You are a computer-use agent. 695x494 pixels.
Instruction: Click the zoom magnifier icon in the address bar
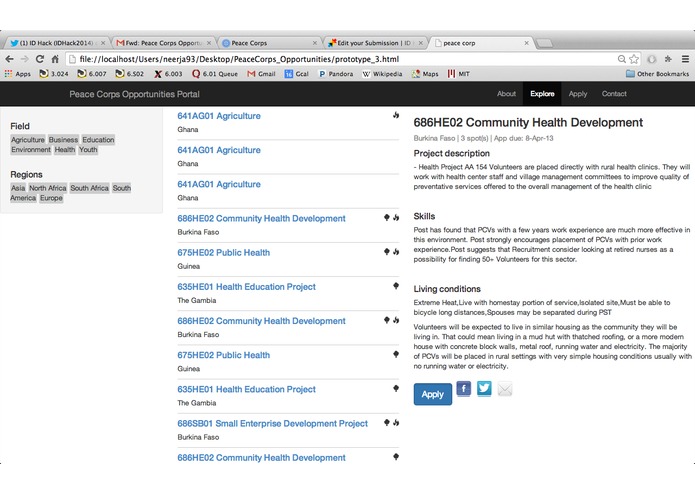(x=622, y=59)
